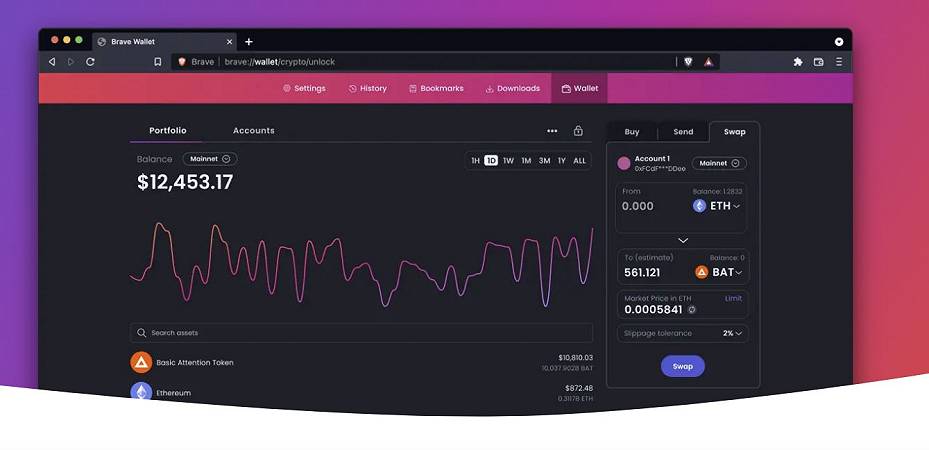Click the Brave lion icon in address bar
The image size is (929, 450).
pos(181,62)
